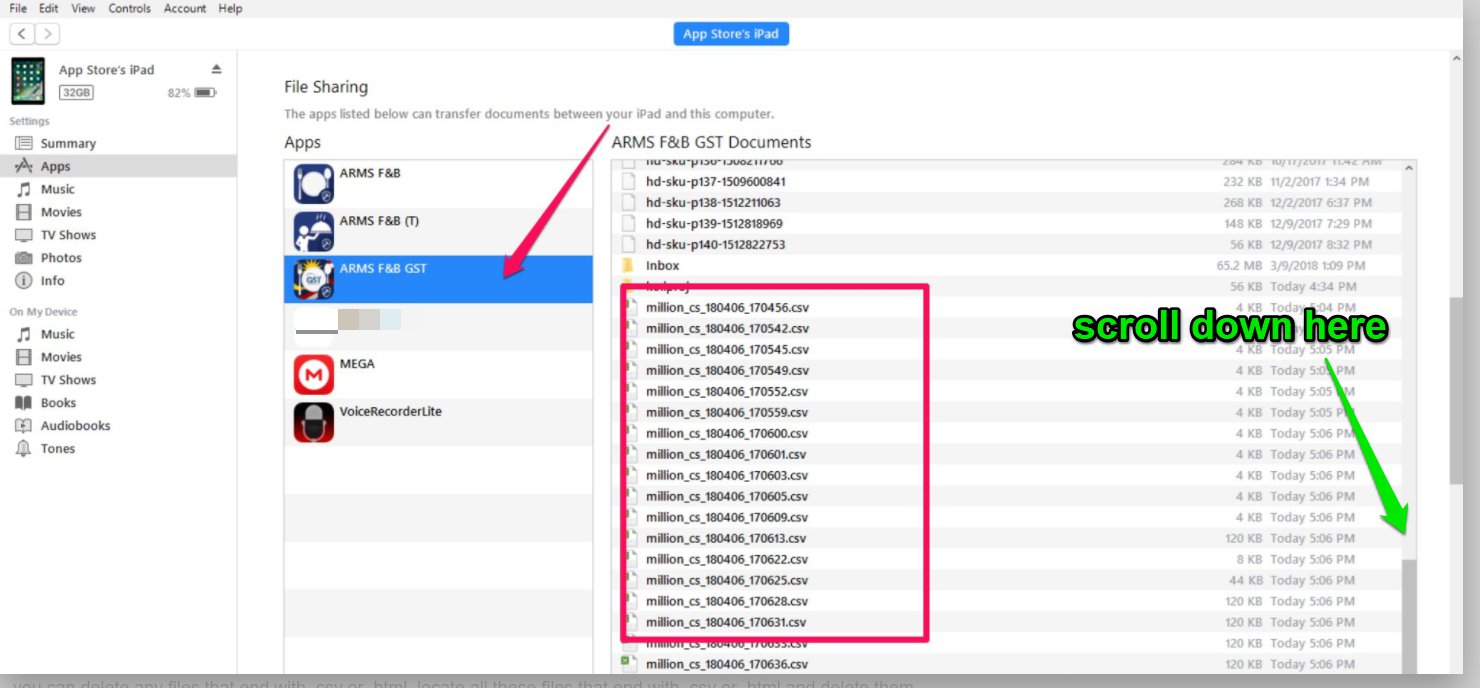Open the Help menu
The width and height of the screenshot is (1480, 688).
tap(230, 8)
